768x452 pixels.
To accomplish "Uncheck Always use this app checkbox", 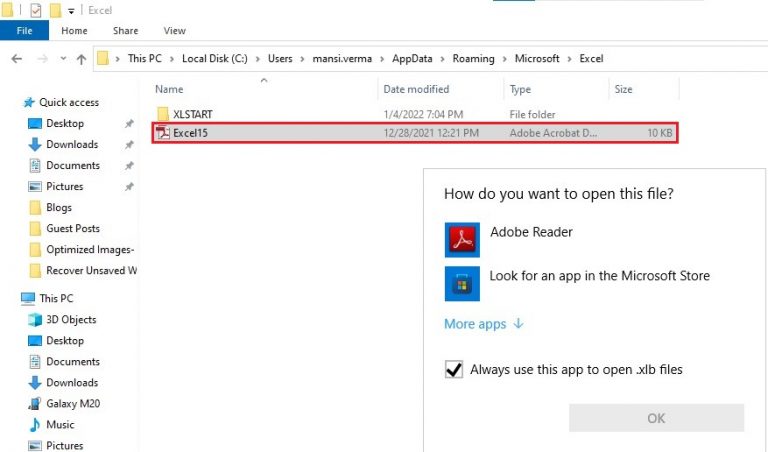I will [x=453, y=370].
